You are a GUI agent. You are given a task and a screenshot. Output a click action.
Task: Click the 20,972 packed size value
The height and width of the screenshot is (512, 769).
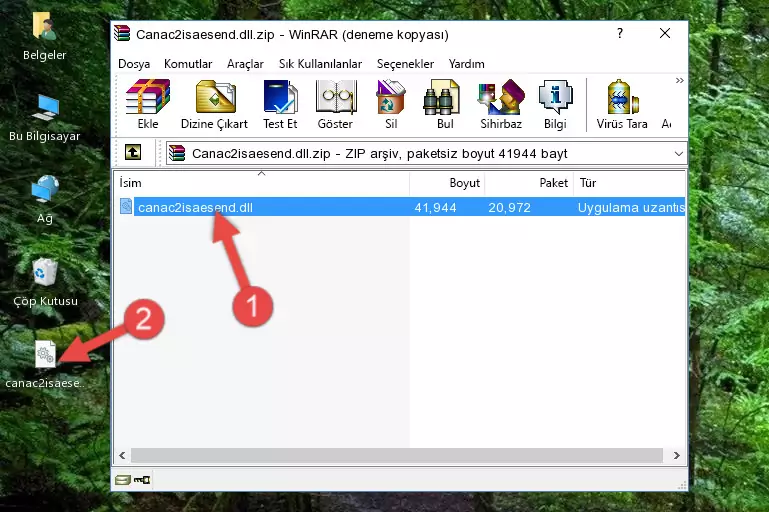509,207
